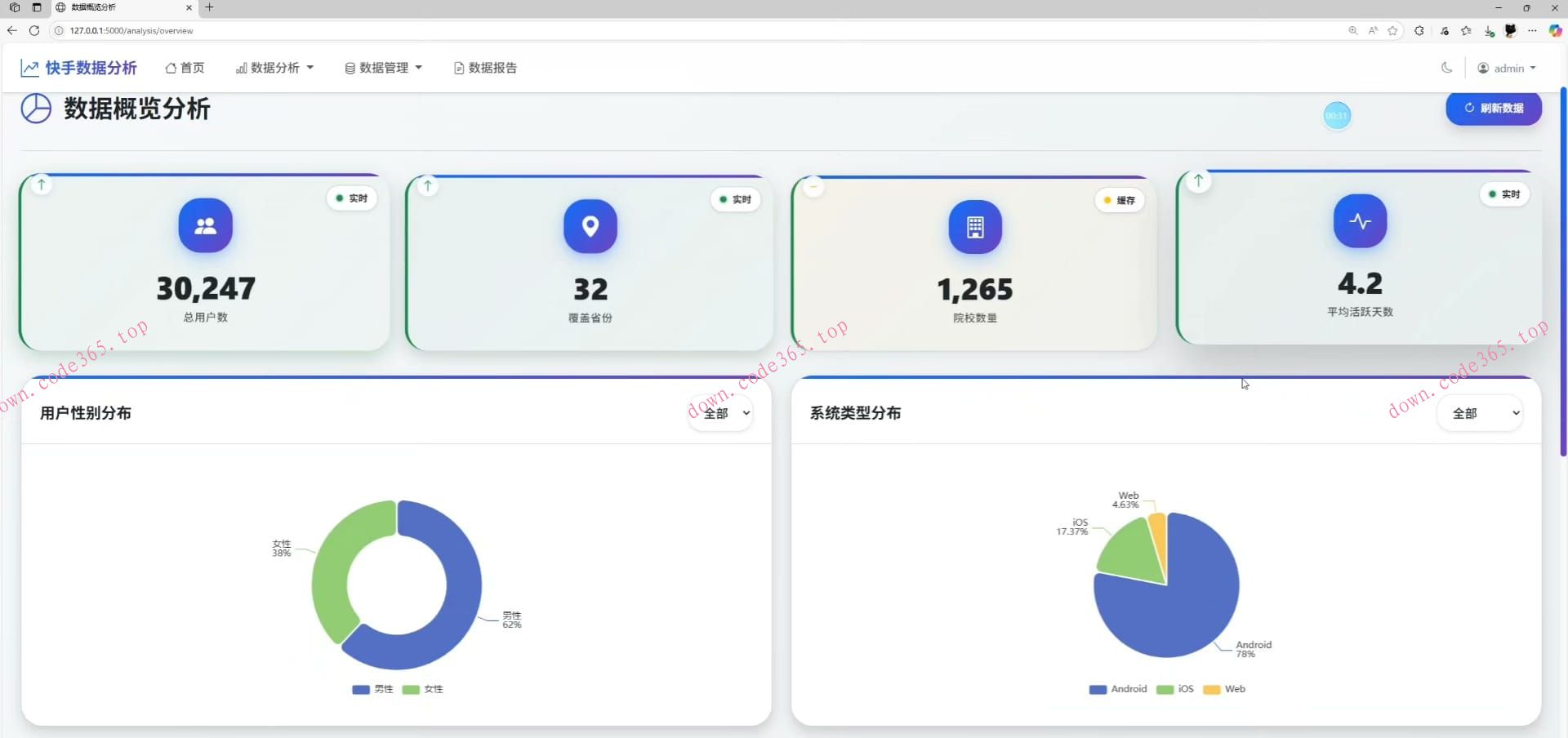Click the building icon for 院校数量
This screenshot has width=1568, height=738.
coord(974,228)
